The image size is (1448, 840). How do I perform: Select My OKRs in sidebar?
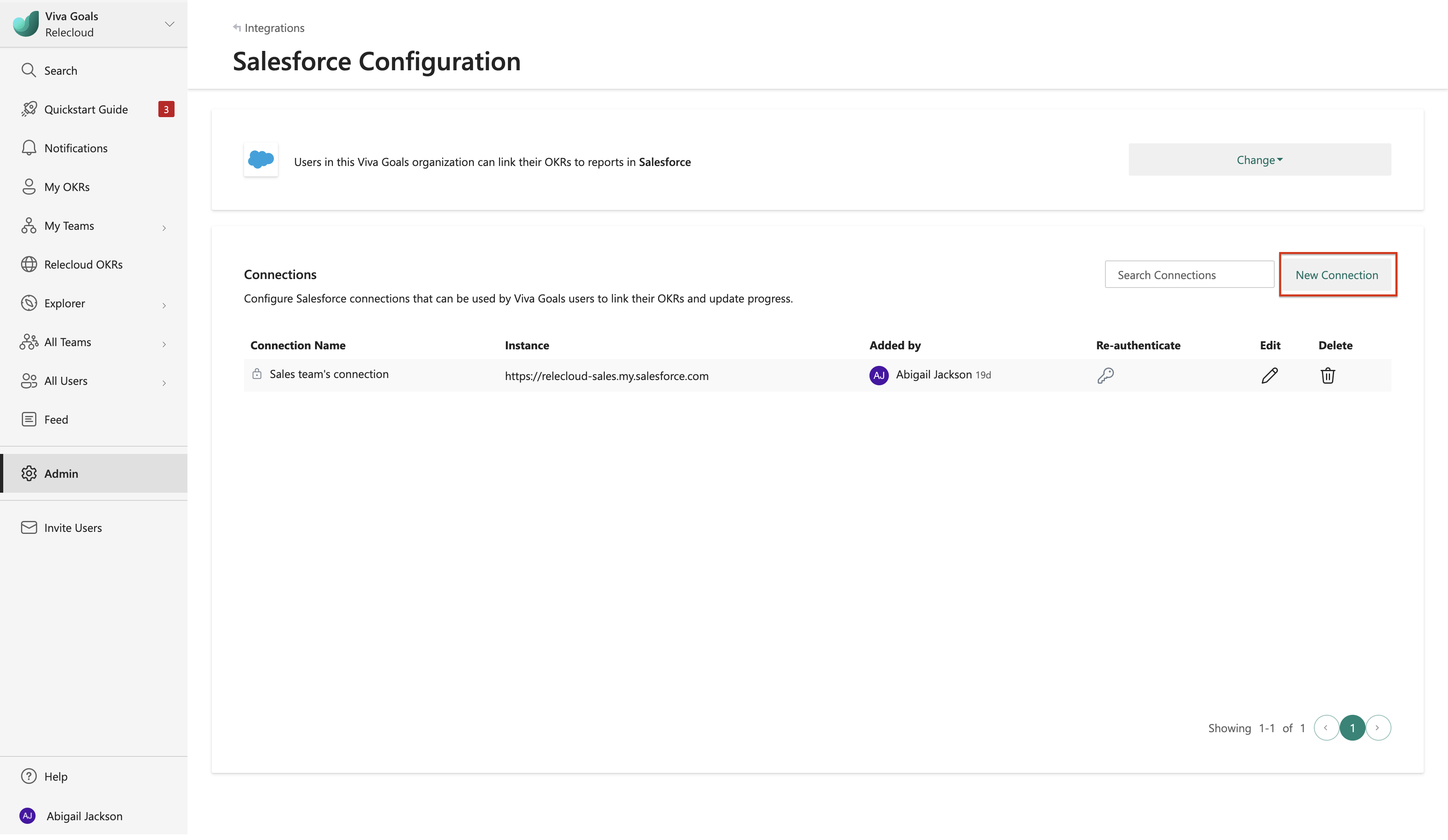pos(66,187)
